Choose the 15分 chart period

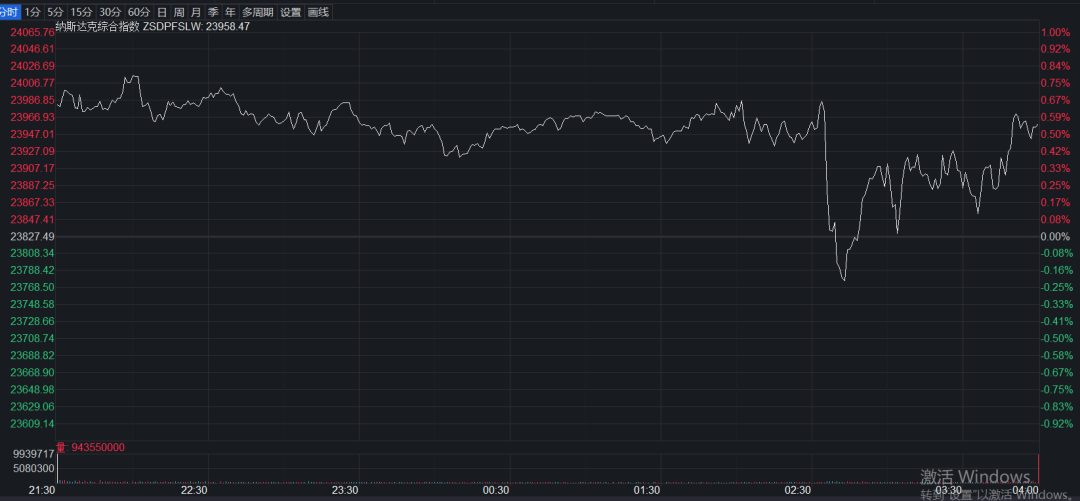[81, 12]
